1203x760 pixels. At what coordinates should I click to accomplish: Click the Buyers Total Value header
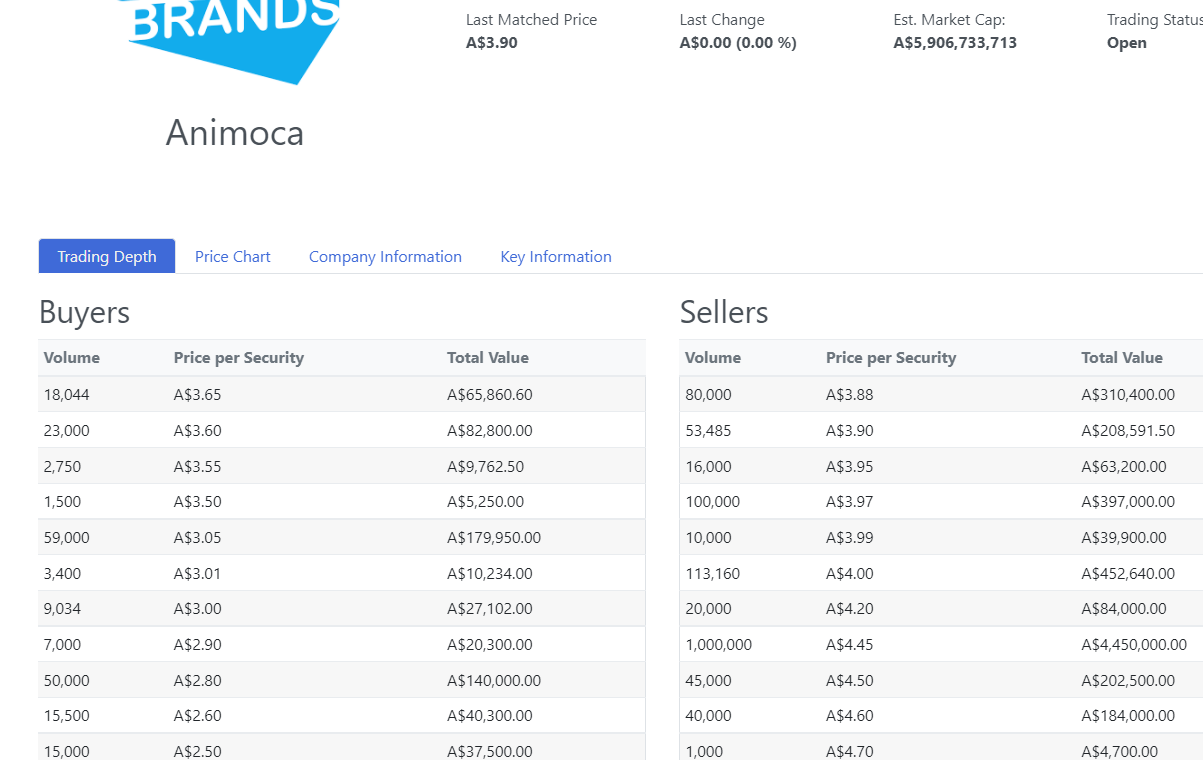pos(488,358)
